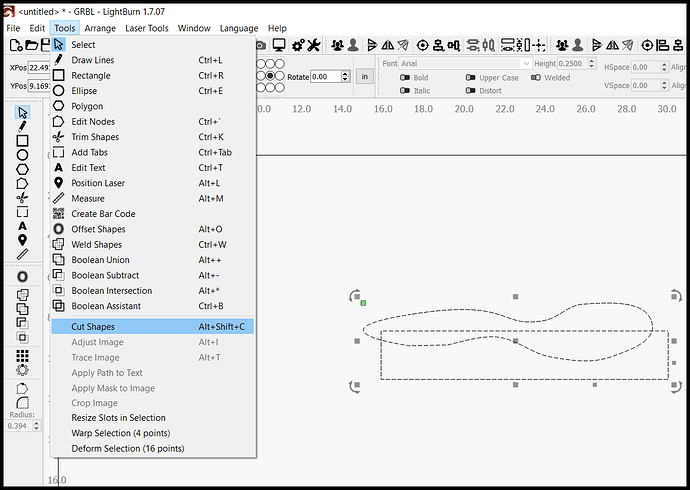
Task: Click the Rotate value input field
Action: (326, 77)
